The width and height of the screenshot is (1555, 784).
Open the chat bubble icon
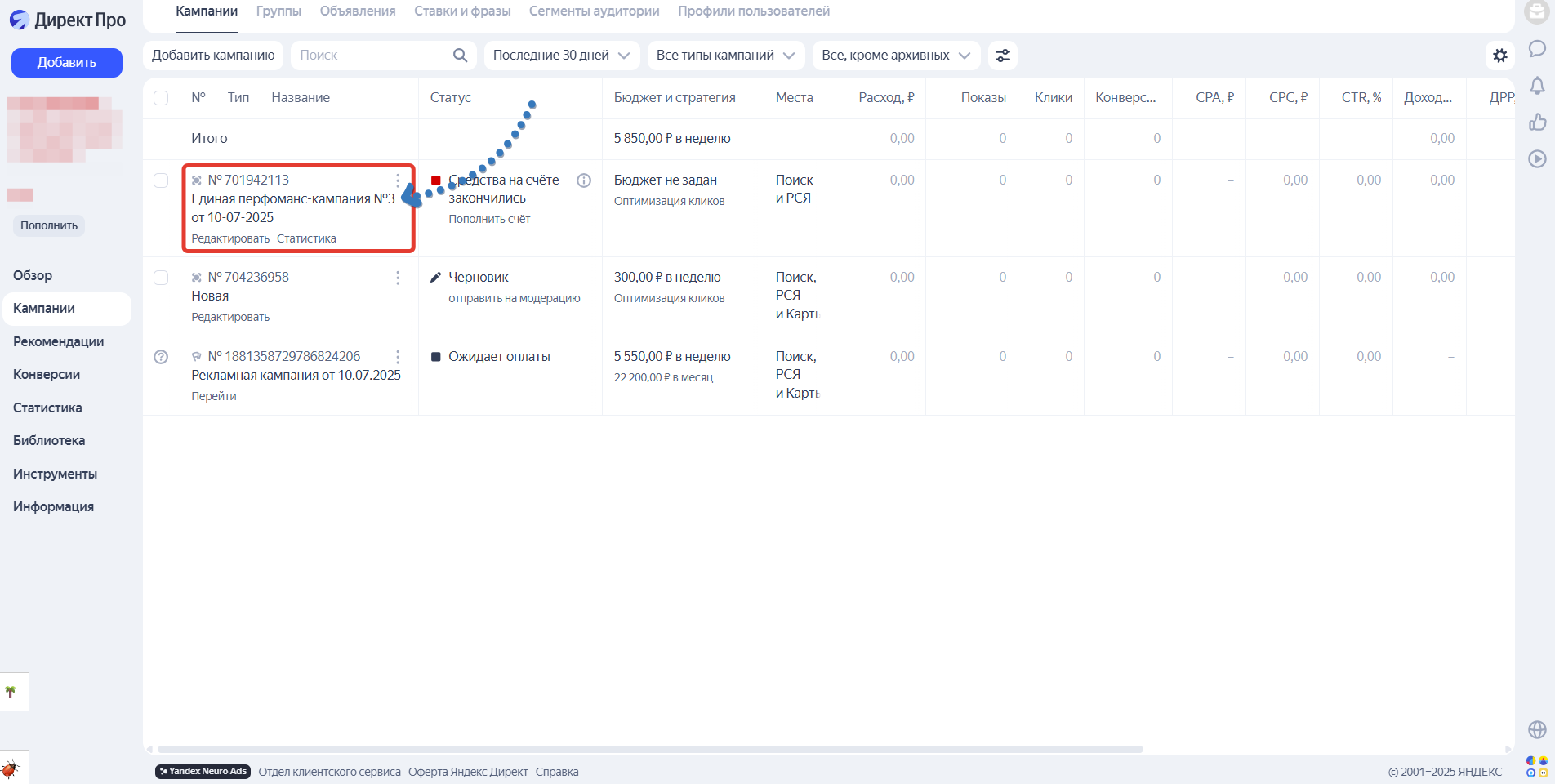point(1537,49)
